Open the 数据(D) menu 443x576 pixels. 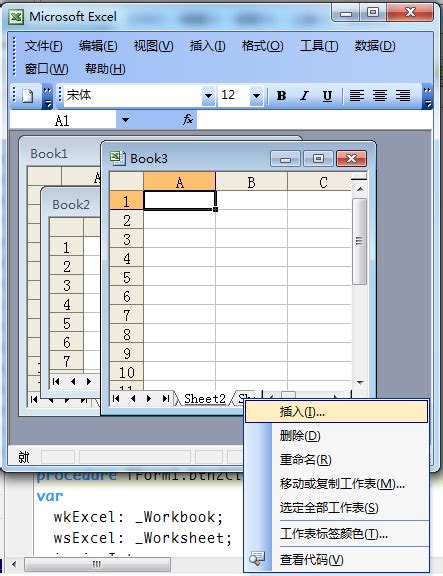coord(375,46)
